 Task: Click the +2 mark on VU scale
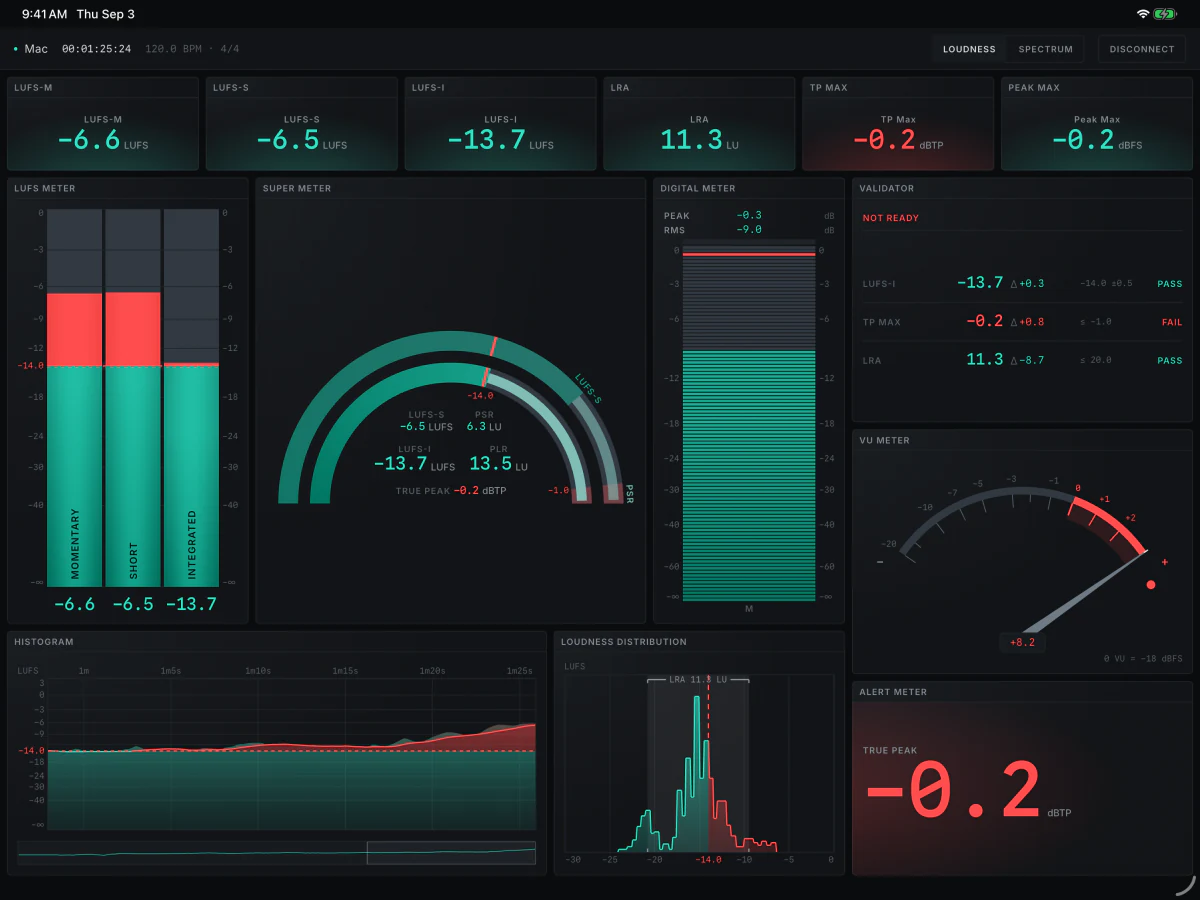[1130, 518]
